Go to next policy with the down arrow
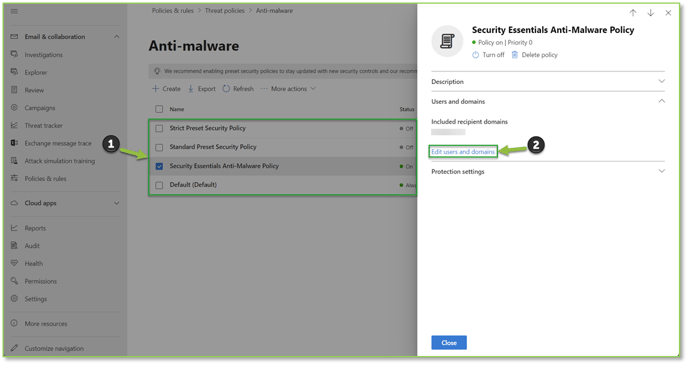Screen dimensions: 688x365 point(650,13)
